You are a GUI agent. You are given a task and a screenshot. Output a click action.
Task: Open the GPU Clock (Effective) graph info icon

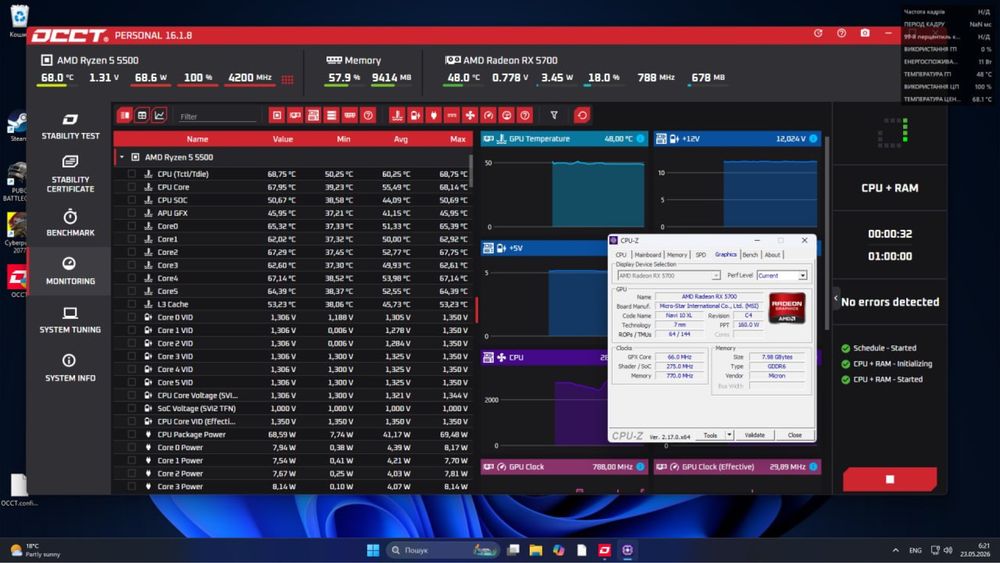point(813,467)
